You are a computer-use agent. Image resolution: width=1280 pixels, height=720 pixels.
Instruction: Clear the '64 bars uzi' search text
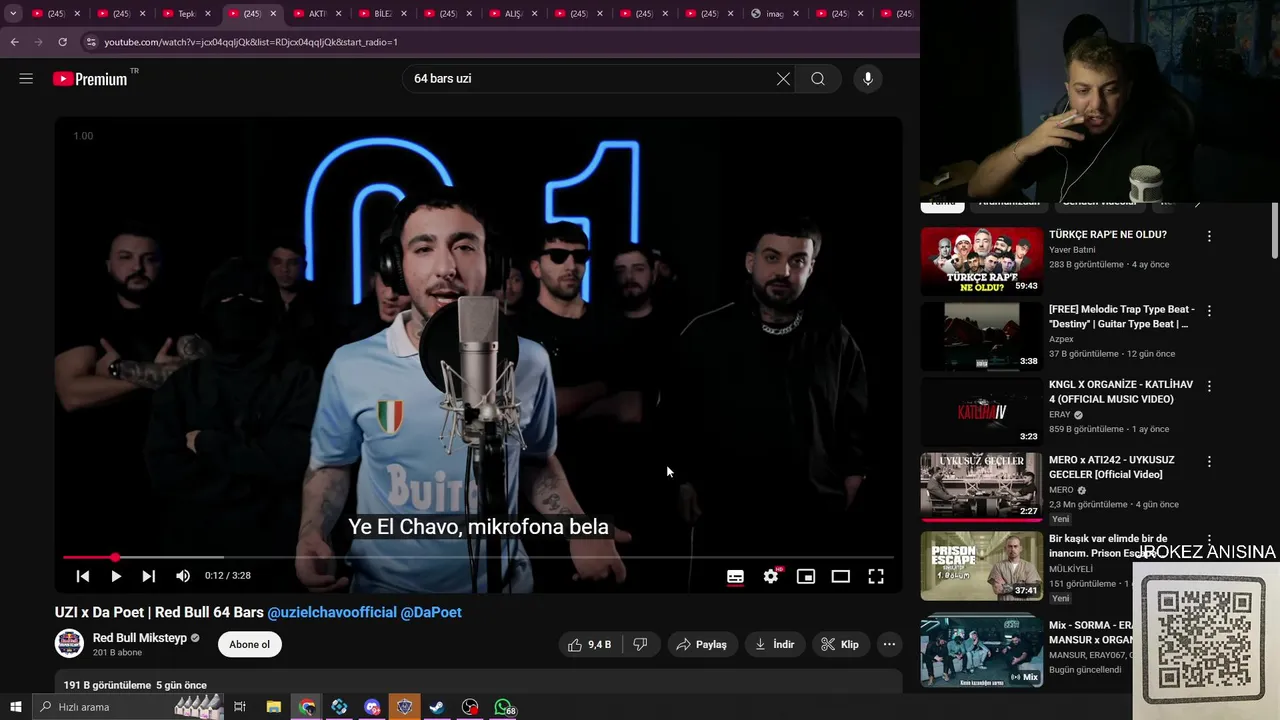coord(783,79)
